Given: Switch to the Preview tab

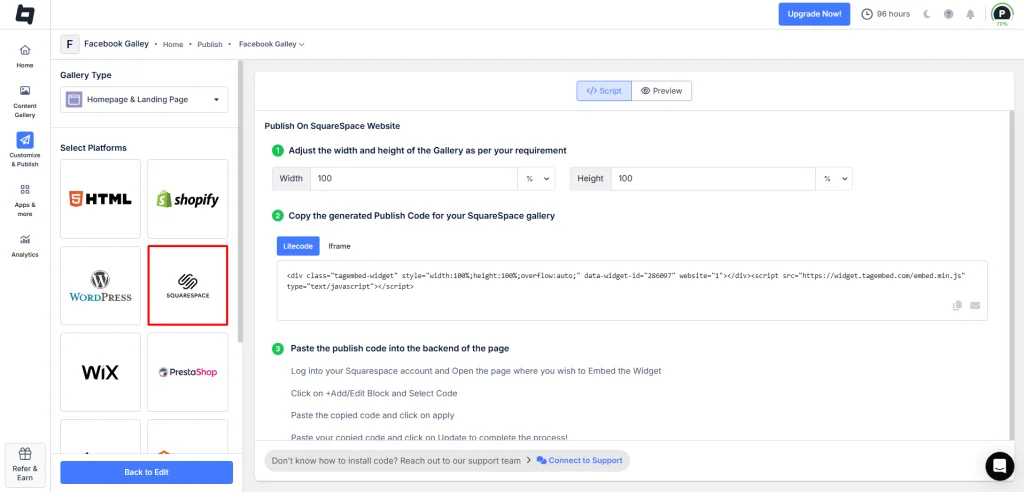Looking at the screenshot, I should (662, 91).
